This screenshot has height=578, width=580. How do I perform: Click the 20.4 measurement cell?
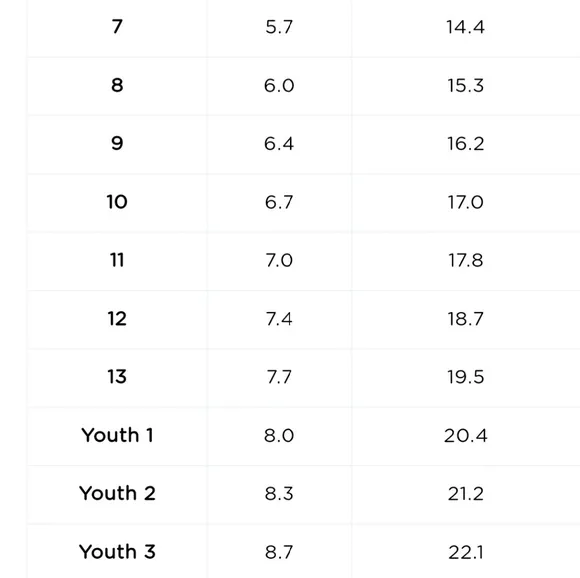pyautogui.click(x=465, y=435)
